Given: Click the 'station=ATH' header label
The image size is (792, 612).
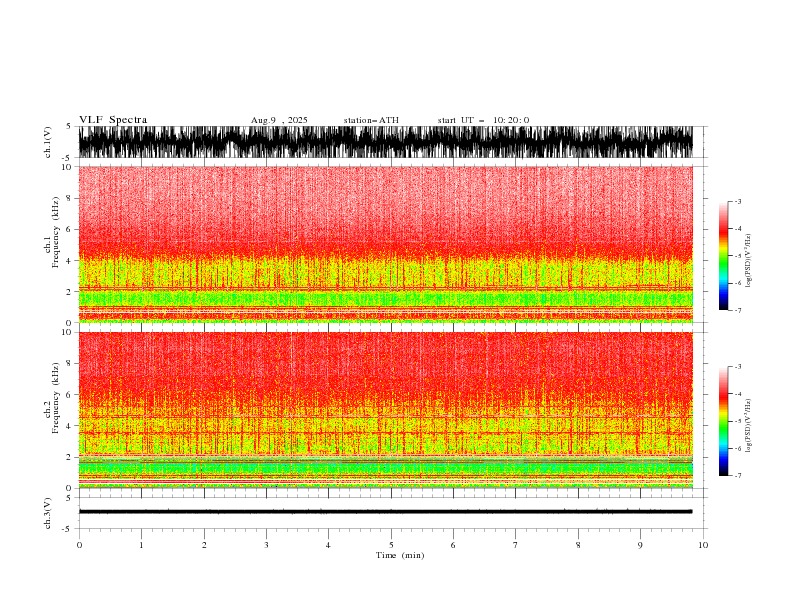Looking at the screenshot, I should tap(371, 120).
